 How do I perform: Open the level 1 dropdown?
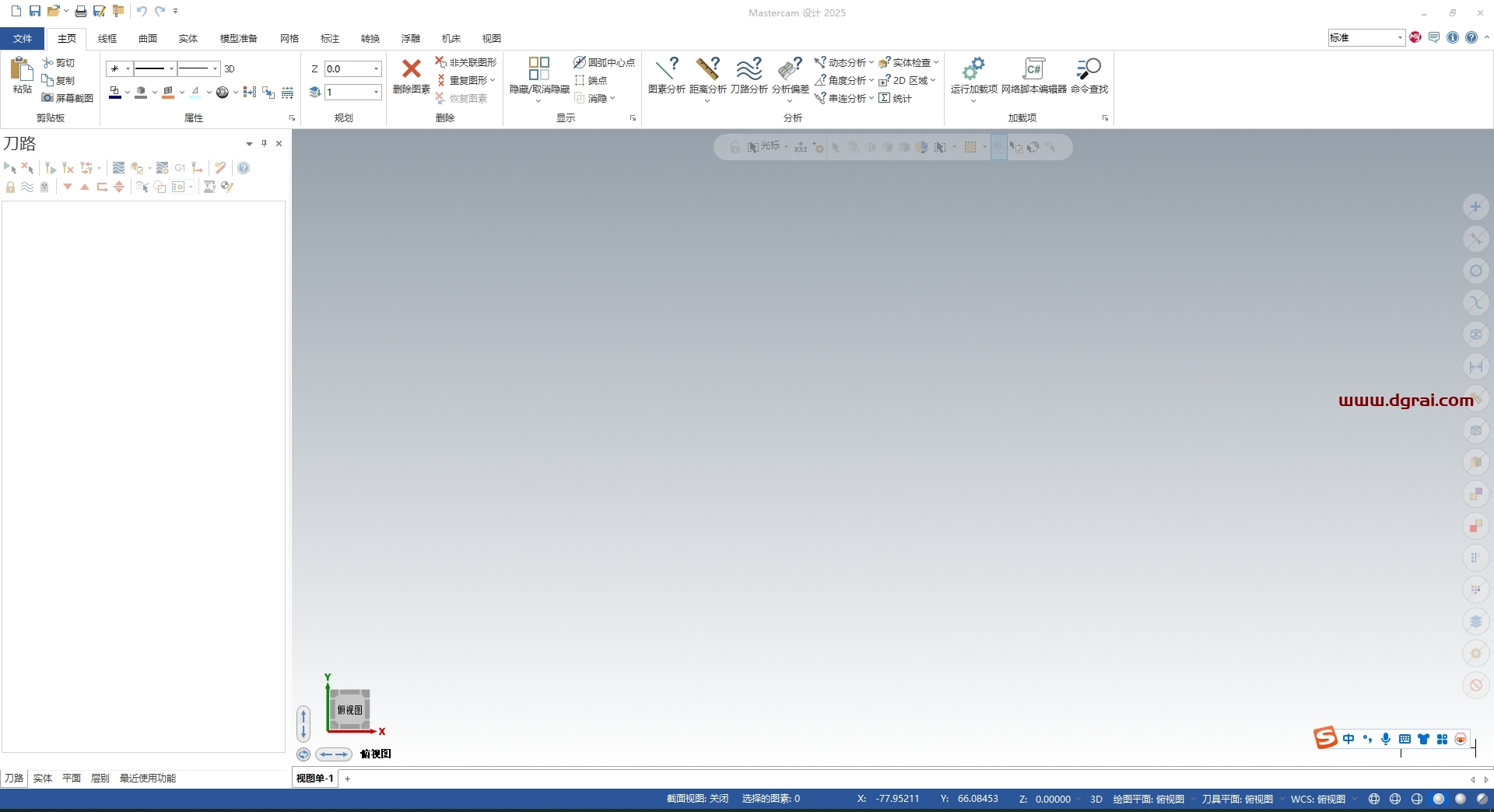(377, 93)
